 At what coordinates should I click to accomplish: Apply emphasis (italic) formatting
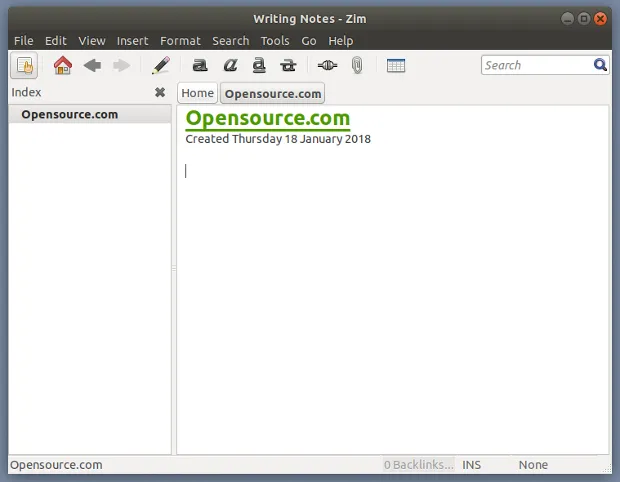[230, 66]
